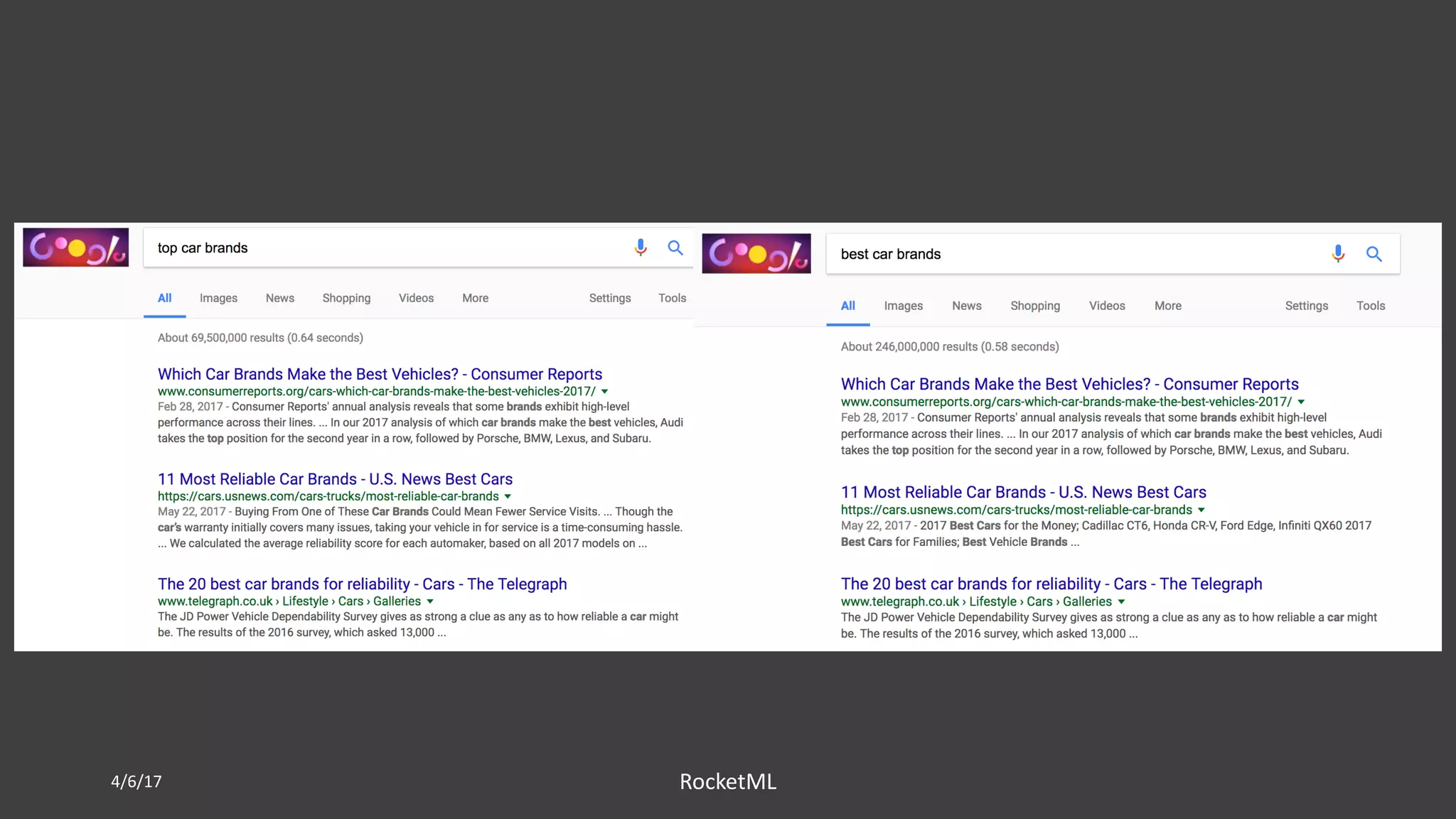Expand More menu in left search results
The image size is (1456, 819).
pos(475,298)
